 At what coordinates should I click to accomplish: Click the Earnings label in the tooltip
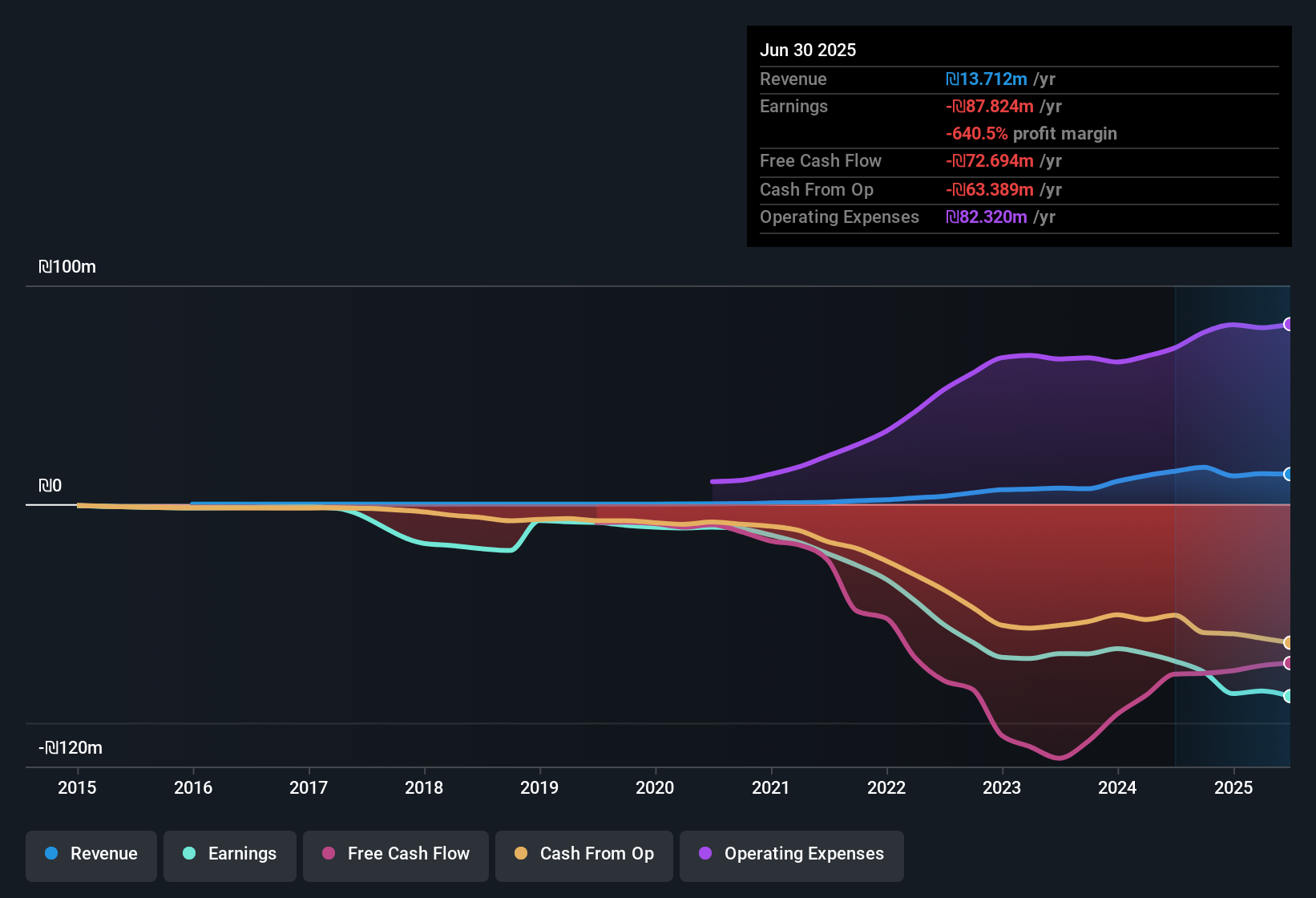[793, 106]
